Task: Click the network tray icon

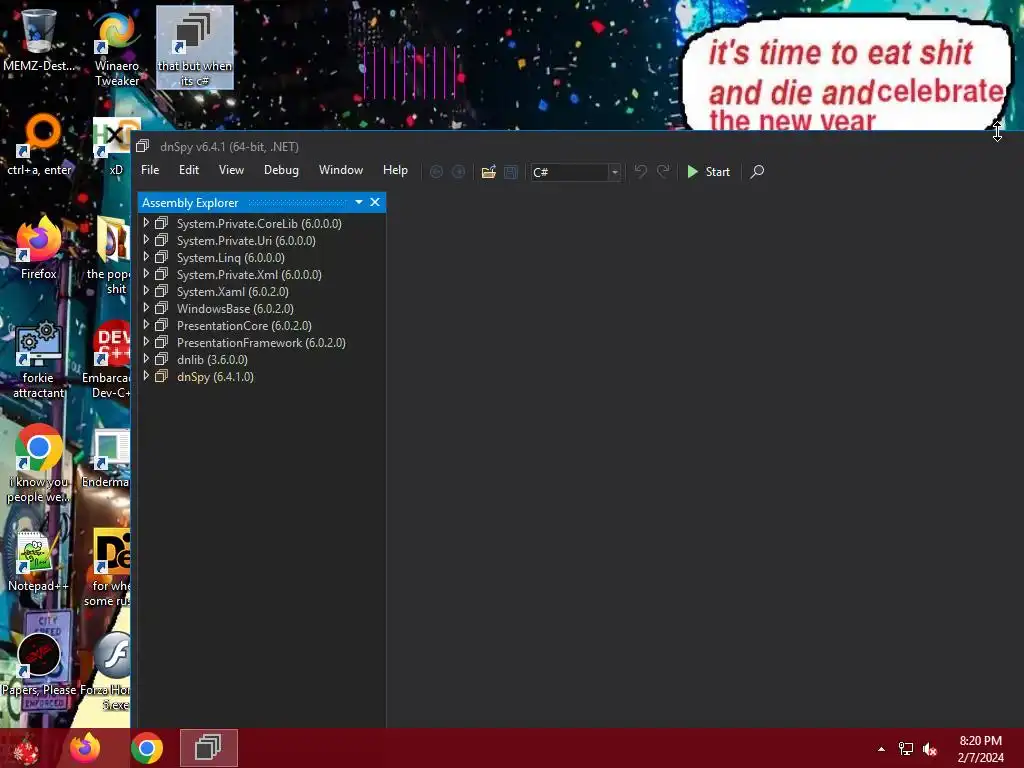Action: [906, 749]
